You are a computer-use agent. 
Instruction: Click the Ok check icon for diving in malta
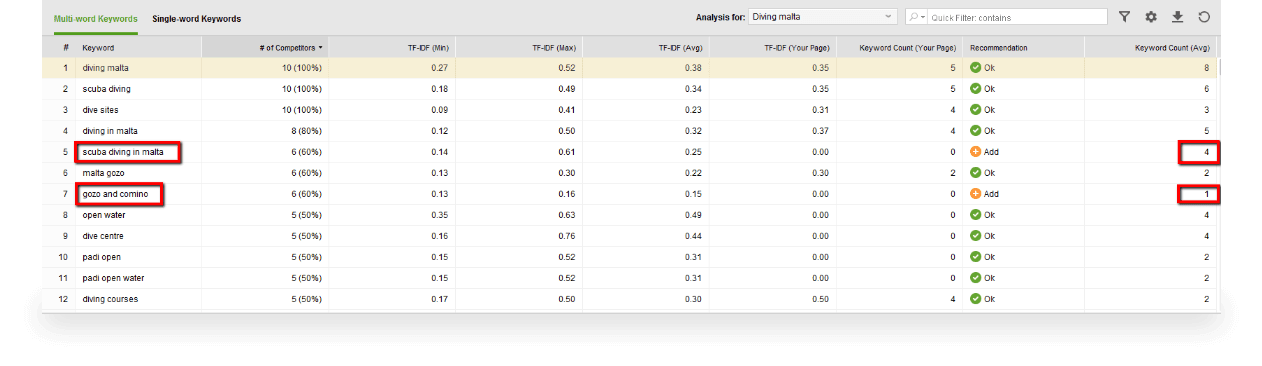(x=975, y=131)
